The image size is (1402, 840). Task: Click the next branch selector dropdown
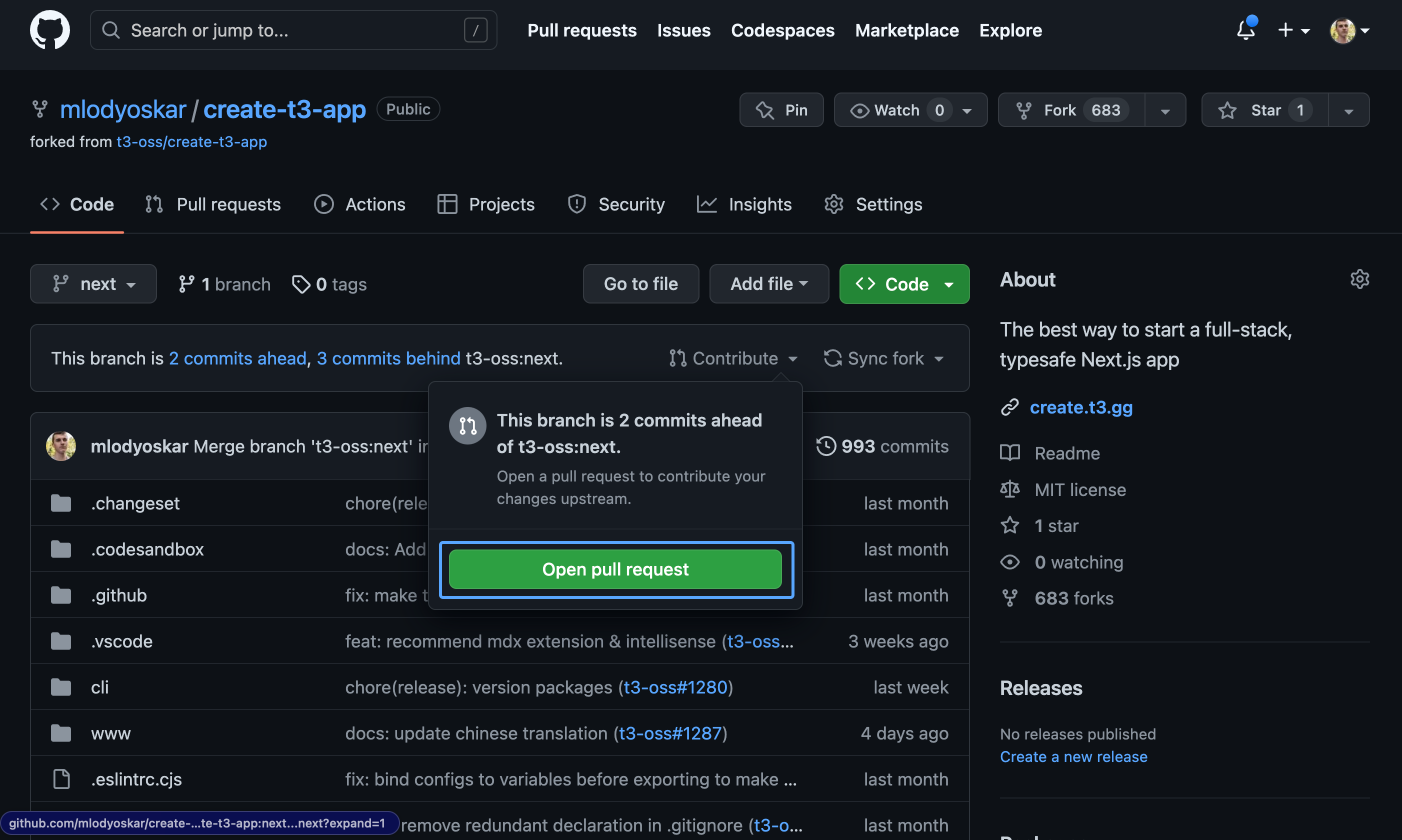[92, 283]
